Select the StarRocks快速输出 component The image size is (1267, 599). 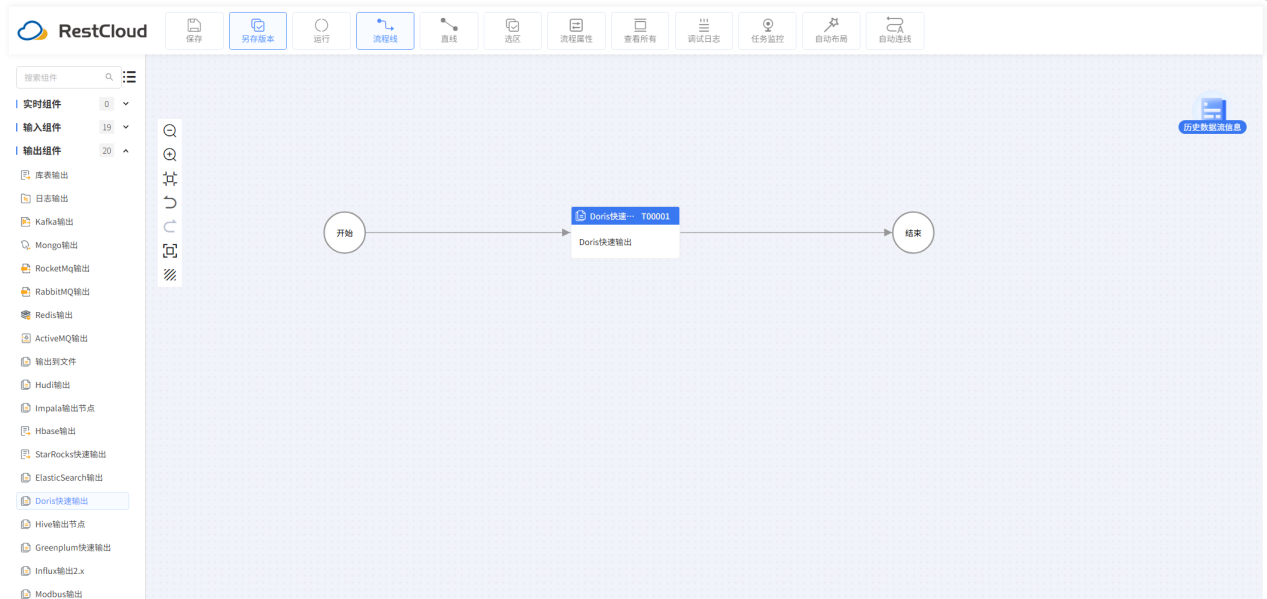pyautogui.click(x=72, y=454)
